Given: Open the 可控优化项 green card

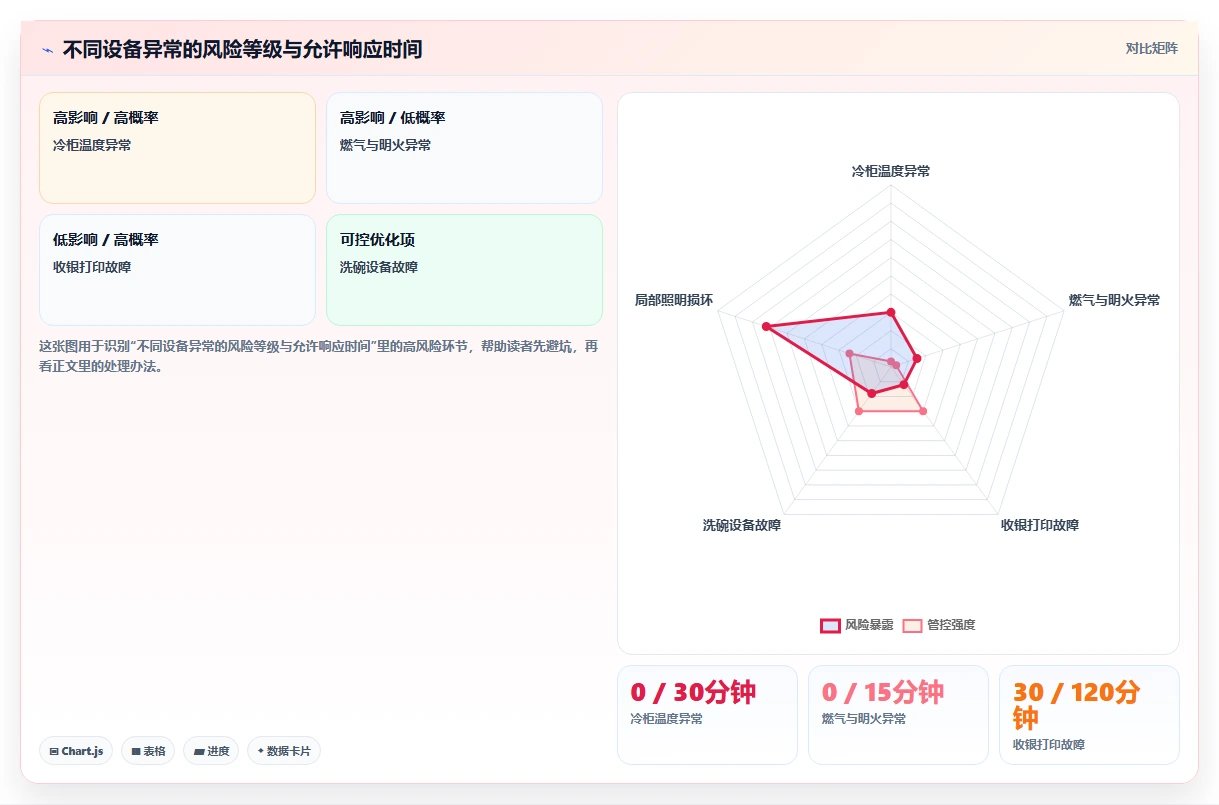Looking at the screenshot, I should click(x=464, y=270).
